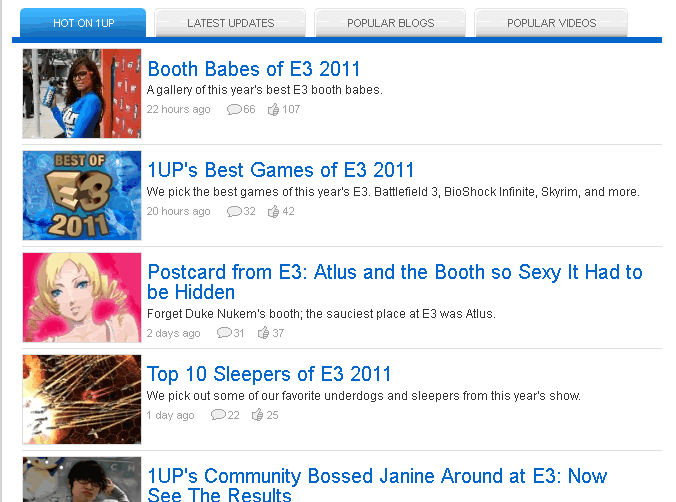Image resolution: width=676 pixels, height=502 pixels.
Task: Click 'Forget Duke Nukem's booth' description
Action: point(321,314)
